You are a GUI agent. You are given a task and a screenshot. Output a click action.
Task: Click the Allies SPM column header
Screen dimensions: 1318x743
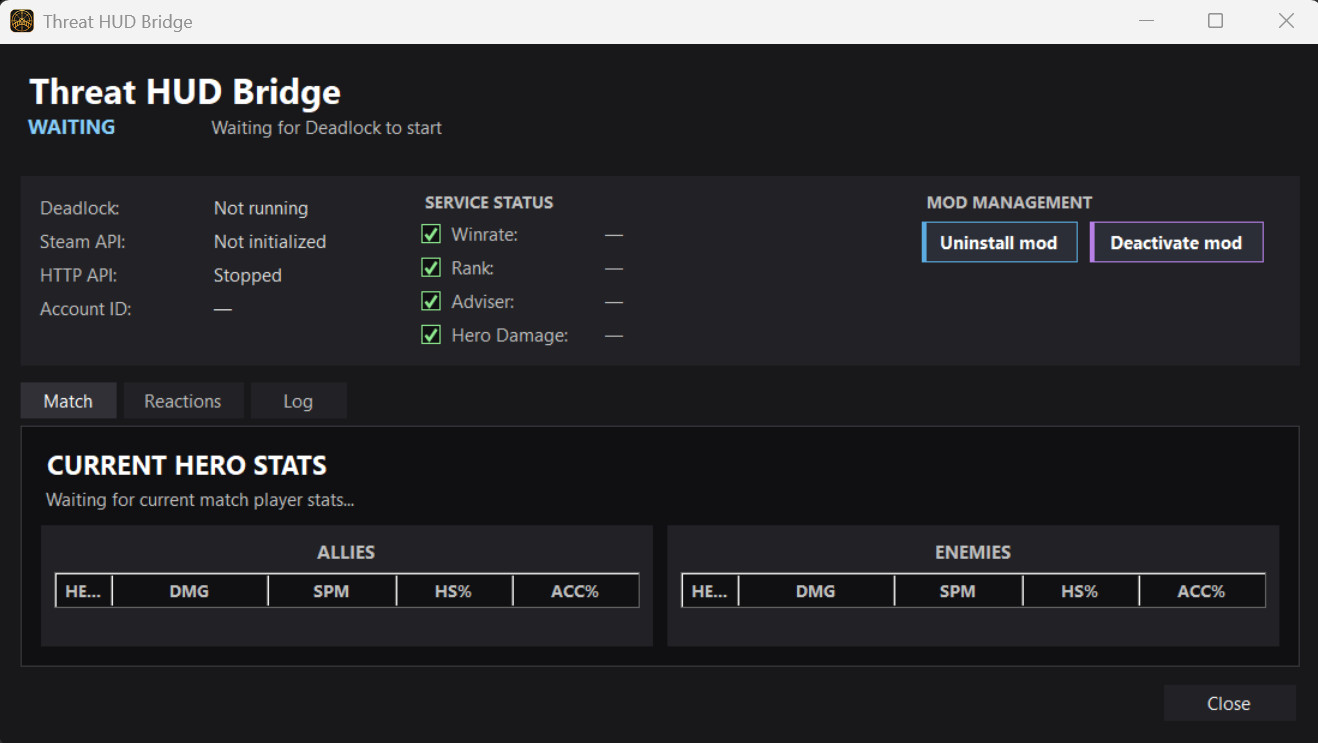tap(331, 591)
